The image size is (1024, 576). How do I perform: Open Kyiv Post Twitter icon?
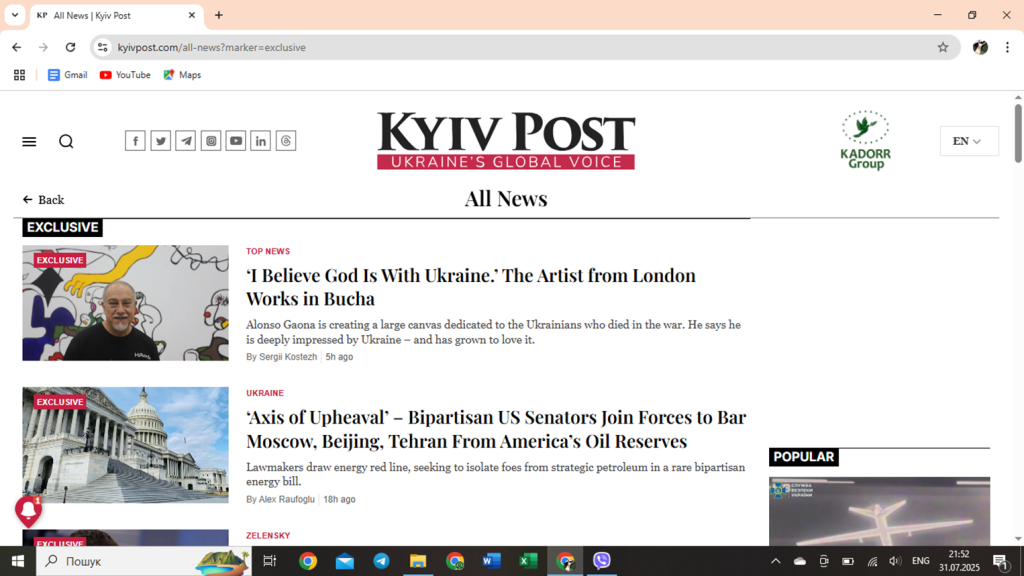coord(161,141)
